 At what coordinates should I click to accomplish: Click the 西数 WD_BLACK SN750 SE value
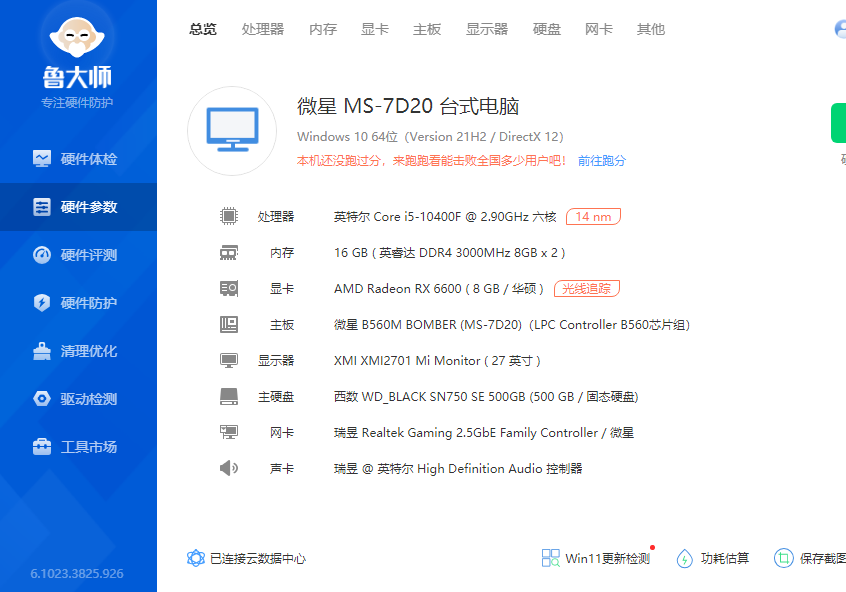(x=486, y=397)
